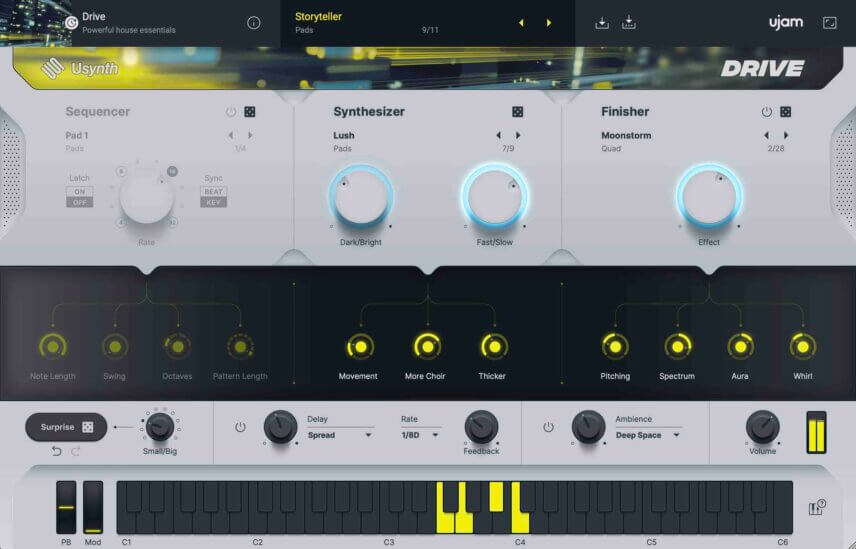The image size is (856, 549).
Task: Click the Fast/Slow knob
Action: tap(495, 196)
